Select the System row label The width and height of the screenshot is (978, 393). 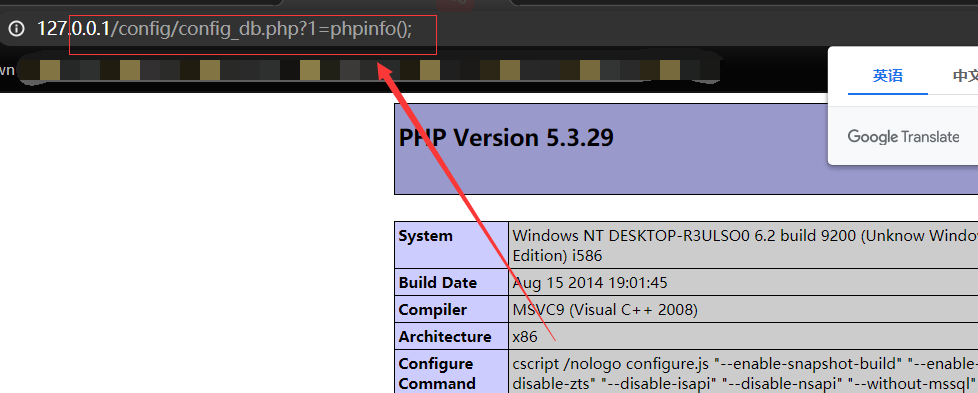(x=425, y=236)
